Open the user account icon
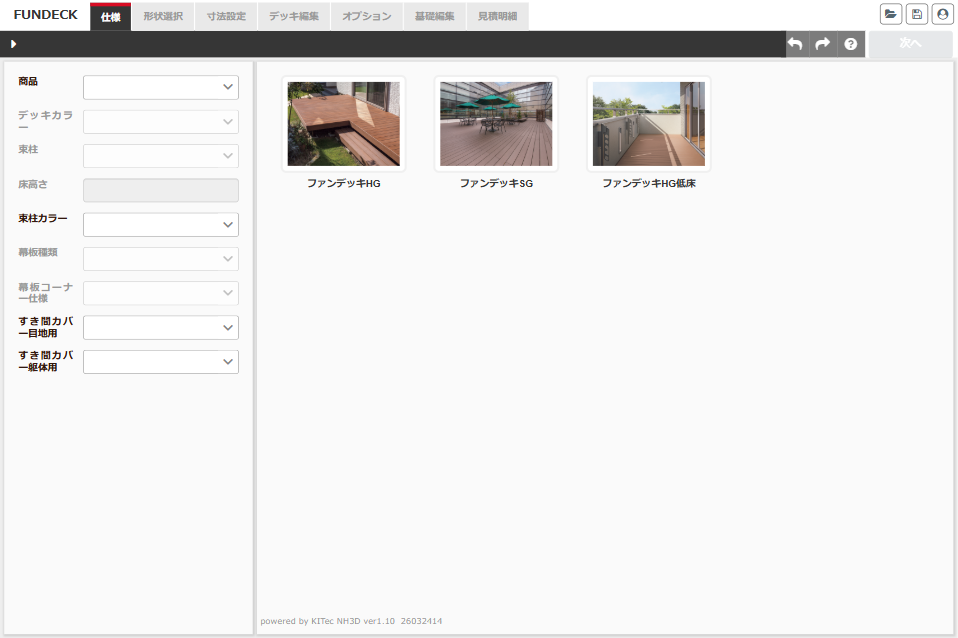Image resolution: width=958 pixels, height=638 pixels. coord(942,14)
